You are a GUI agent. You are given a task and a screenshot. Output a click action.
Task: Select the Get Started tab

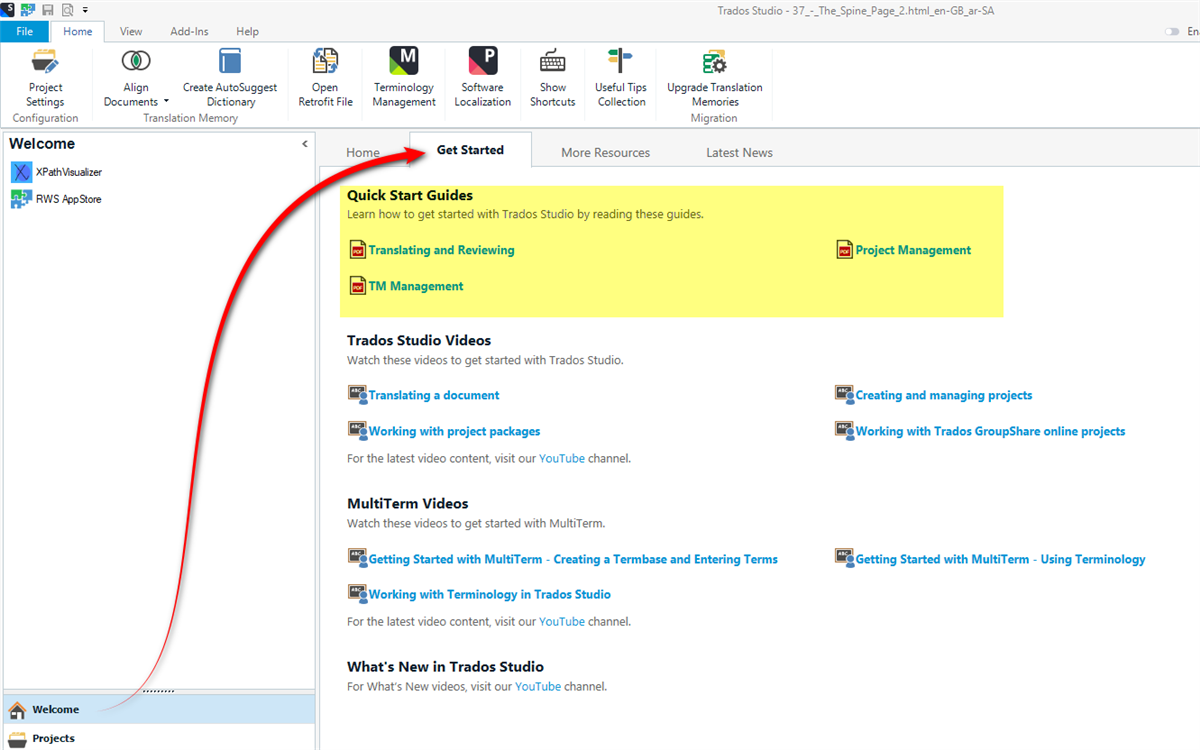tap(470, 150)
